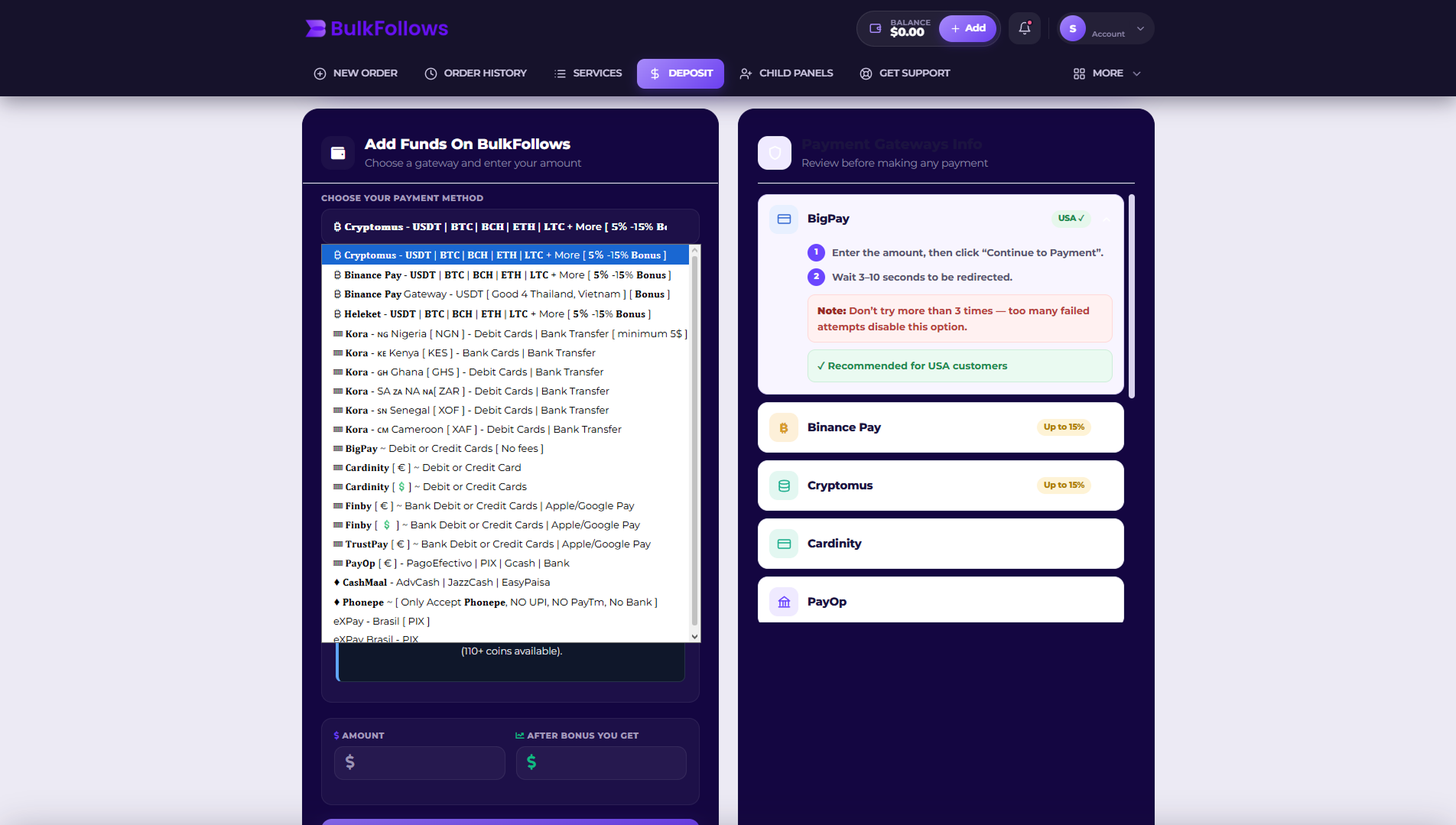Expand the More menu
1456x825 pixels.
point(1107,73)
